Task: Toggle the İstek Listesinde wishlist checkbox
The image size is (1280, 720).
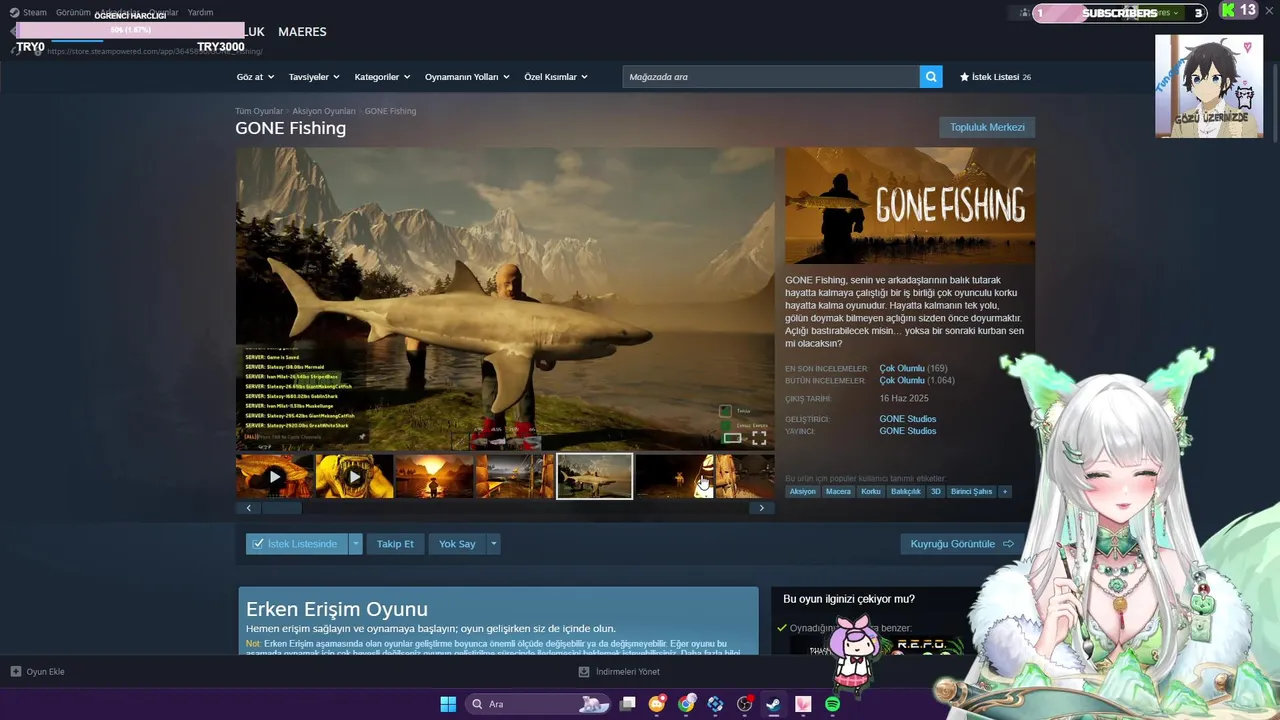Action: click(x=258, y=544)
